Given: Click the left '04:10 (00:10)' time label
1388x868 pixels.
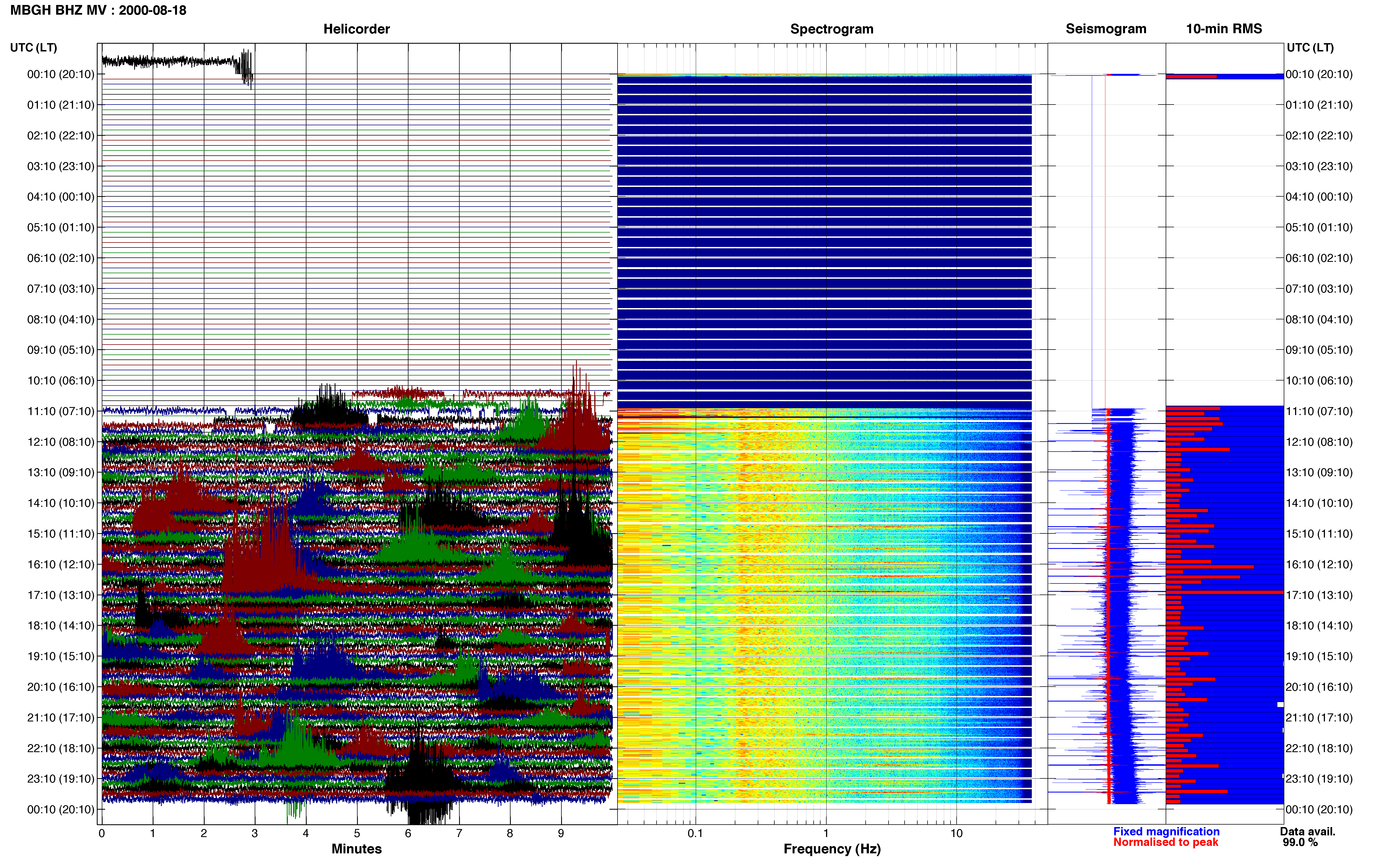Looking at the screenshot, I should 61,197.
